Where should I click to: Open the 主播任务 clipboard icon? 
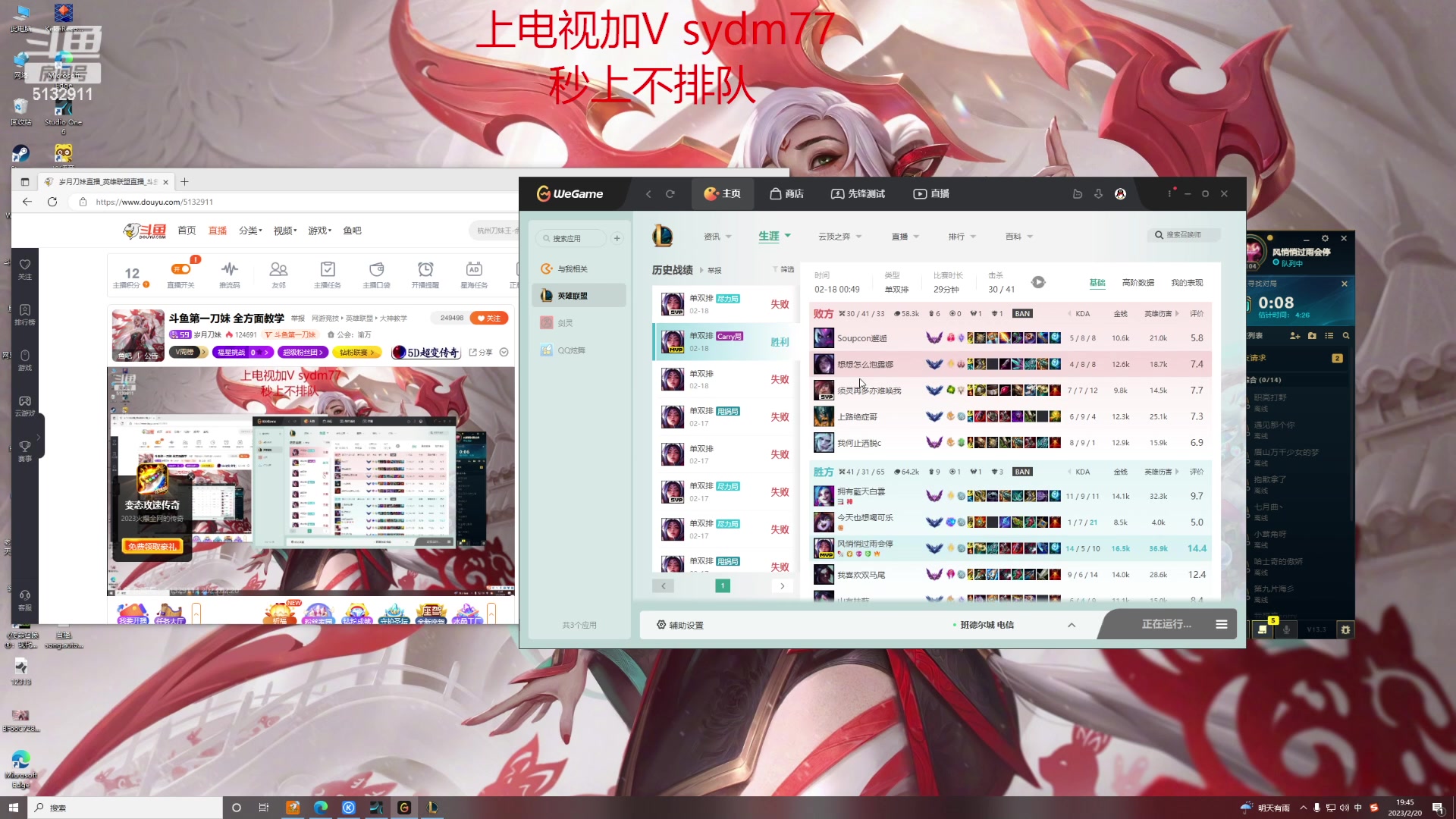(328, 269)
